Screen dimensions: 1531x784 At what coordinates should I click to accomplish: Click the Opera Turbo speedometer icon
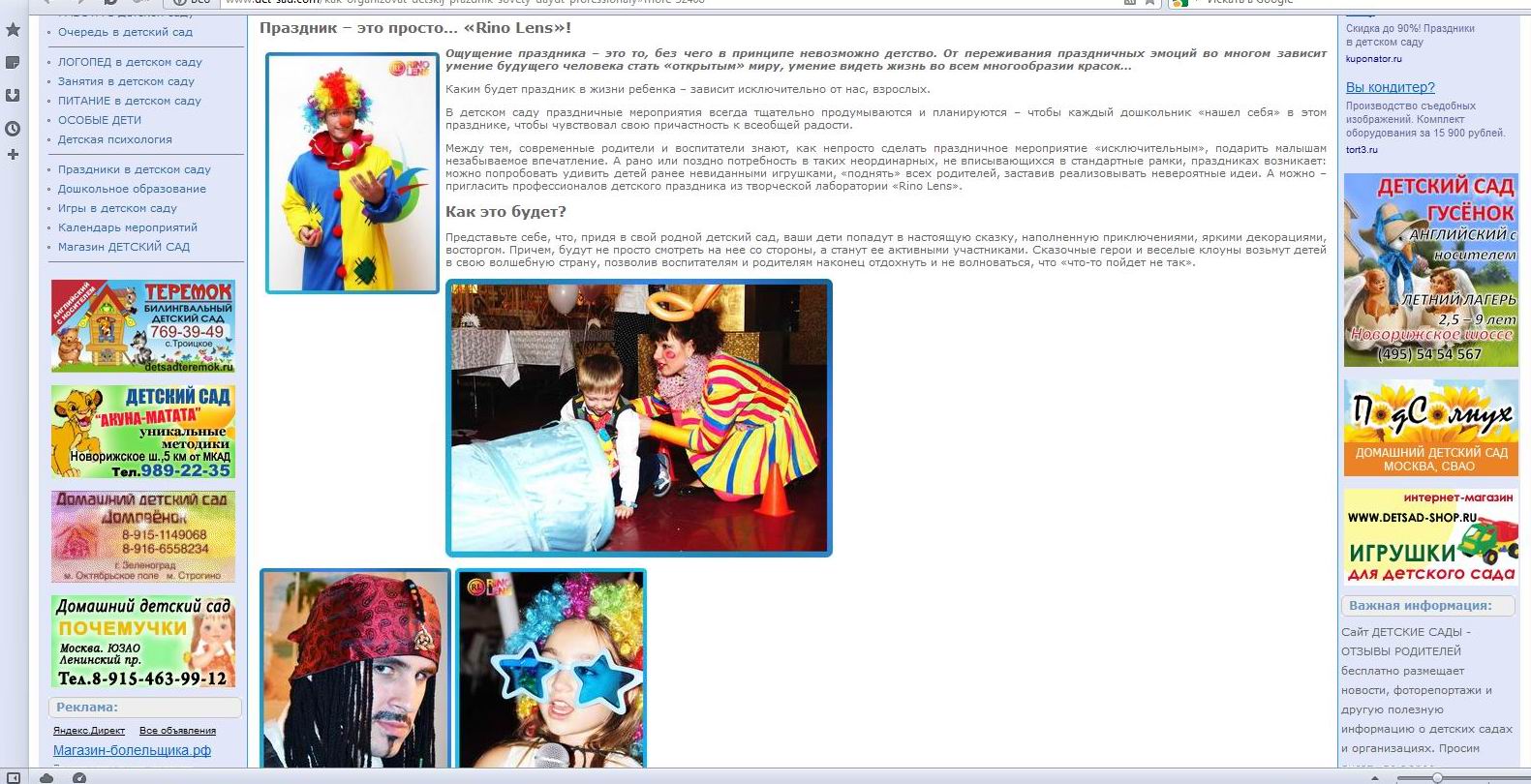(79, 777)
